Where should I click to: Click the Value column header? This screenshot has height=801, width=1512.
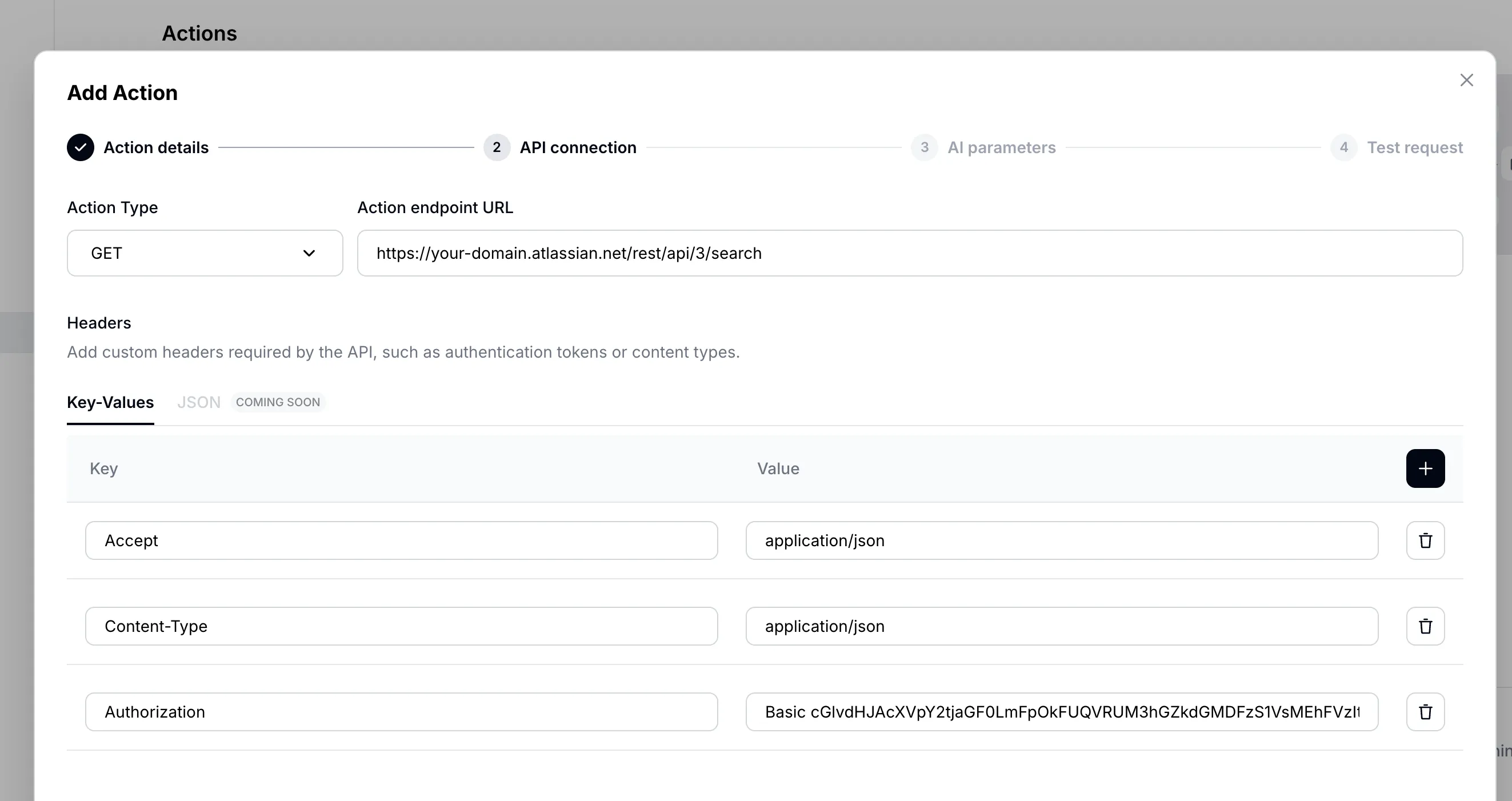tap(778, 468)
